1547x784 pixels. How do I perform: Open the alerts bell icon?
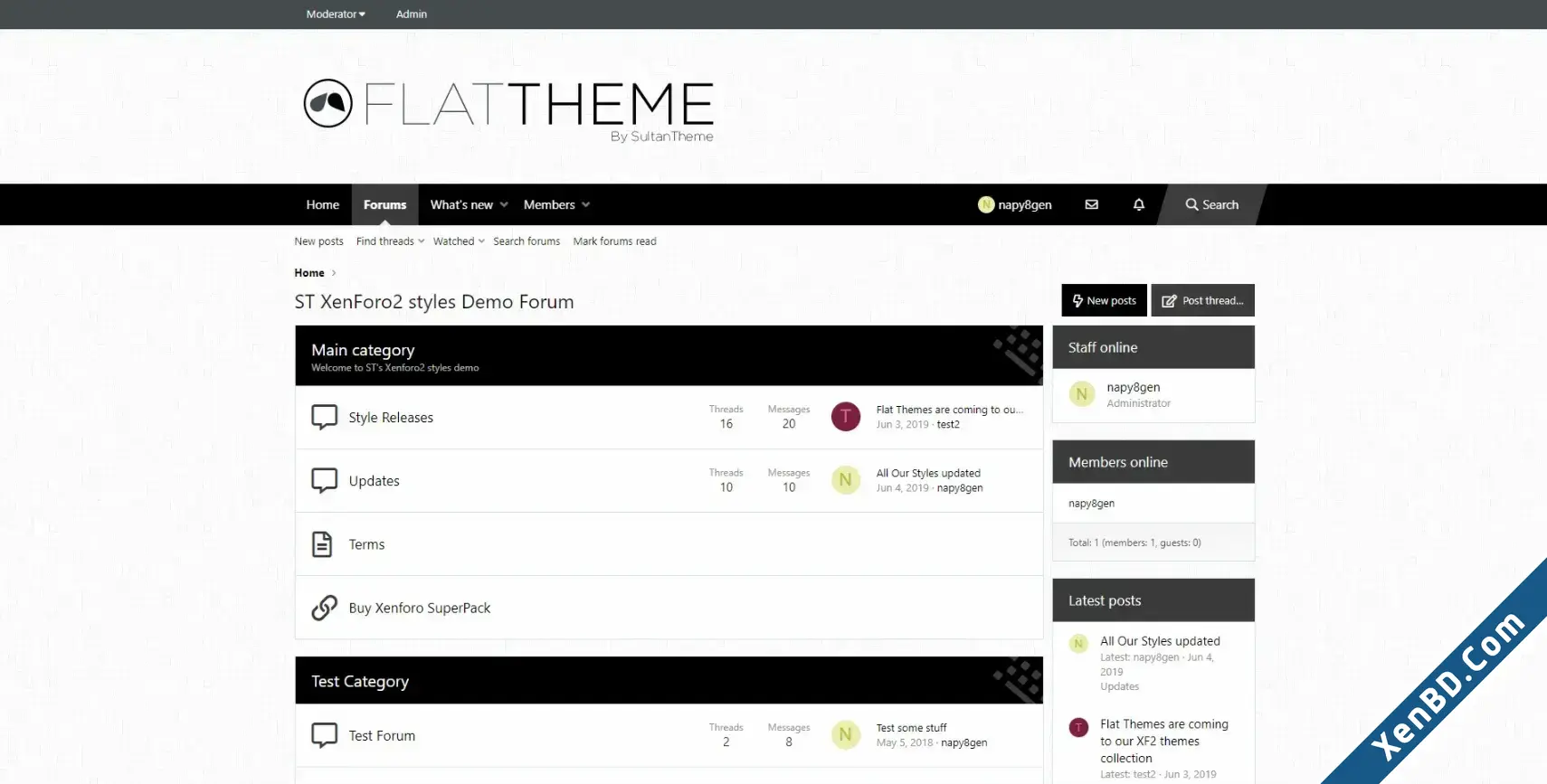(1139, 204)
